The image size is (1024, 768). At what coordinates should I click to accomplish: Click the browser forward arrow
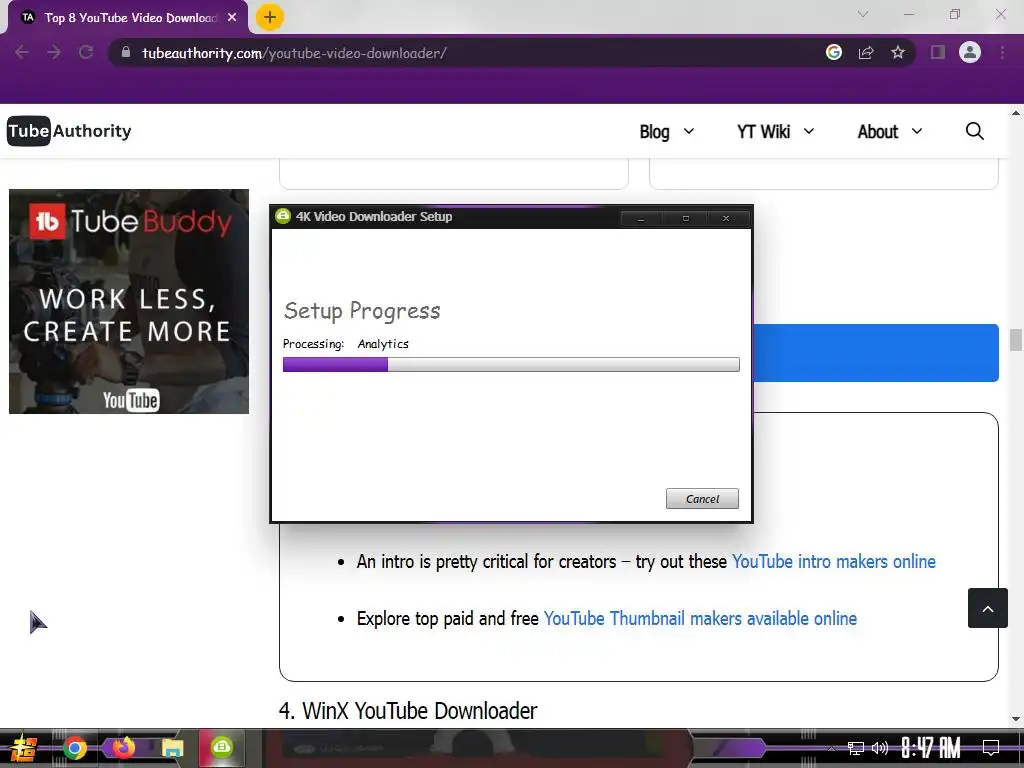tap(54, 52)
